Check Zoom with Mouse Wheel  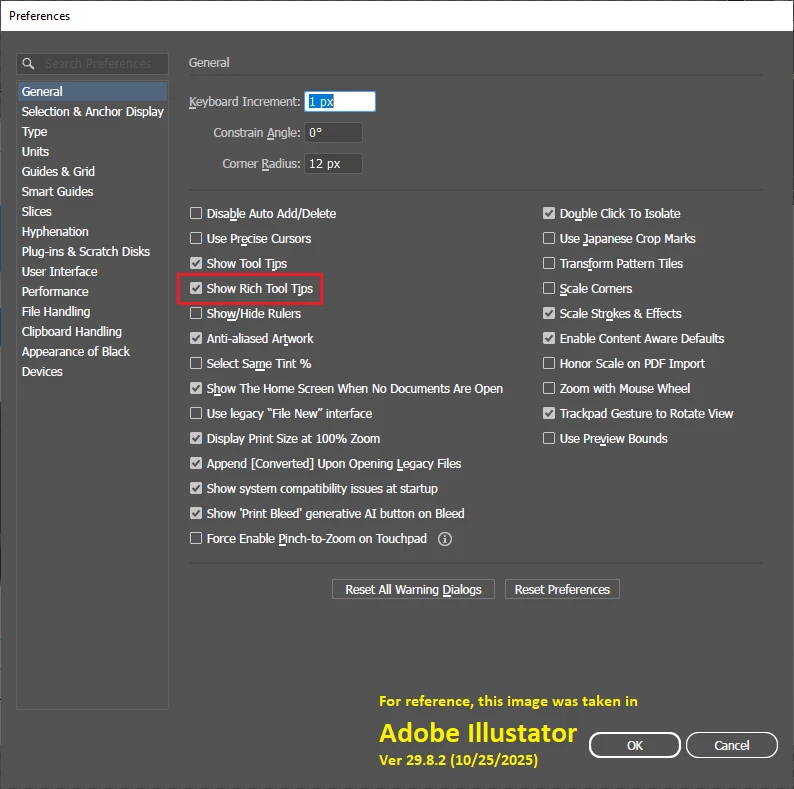click(549, 388)
